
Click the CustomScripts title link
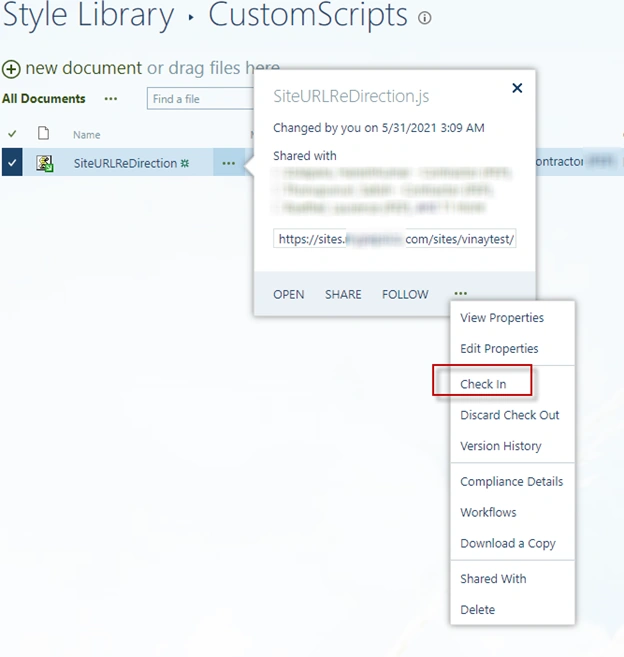[308, 16]
